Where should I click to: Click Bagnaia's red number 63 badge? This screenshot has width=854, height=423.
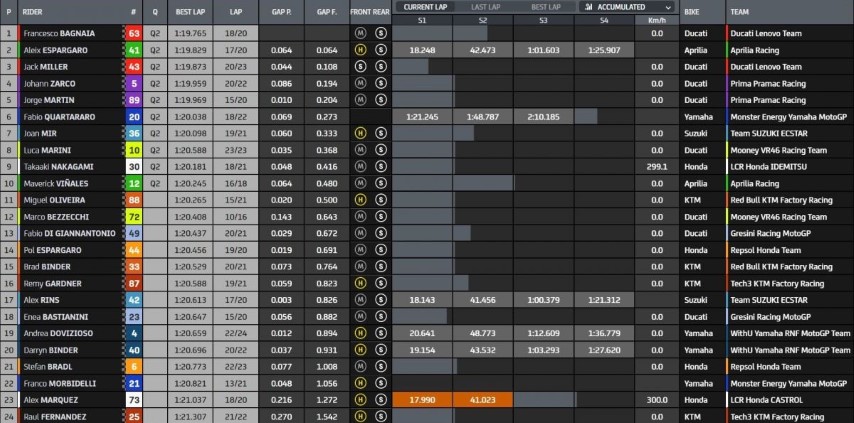pos(134,33)
